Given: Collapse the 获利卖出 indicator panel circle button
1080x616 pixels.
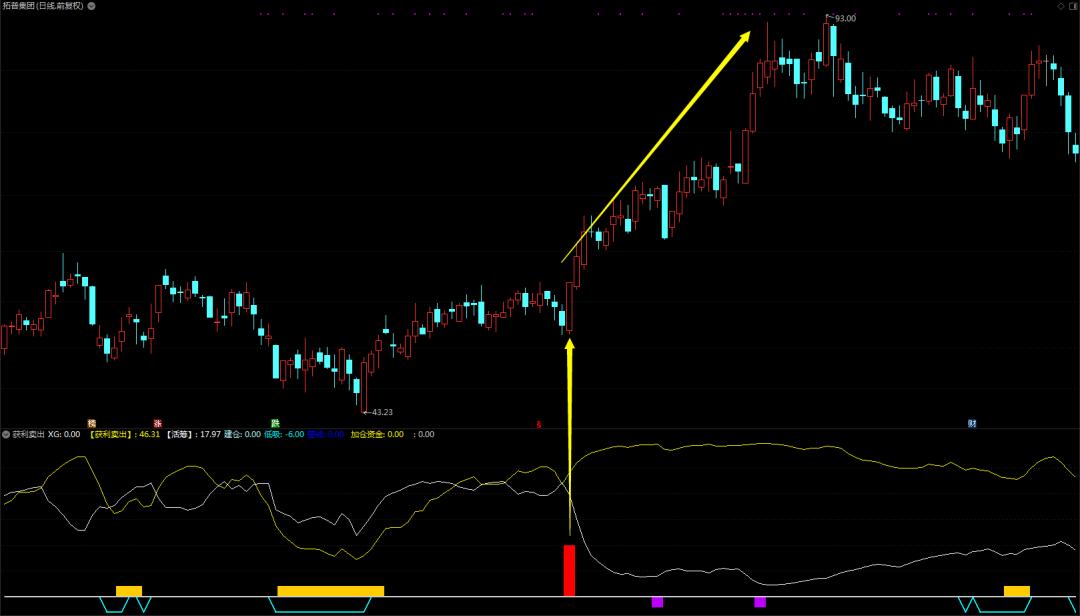Looking at the screenshot, I should point(6,435).
